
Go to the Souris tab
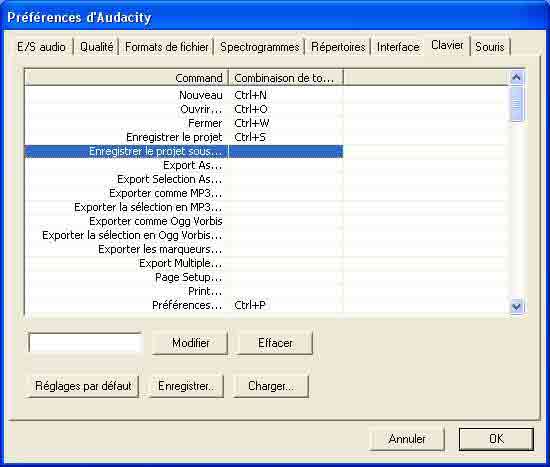(490, 47)
